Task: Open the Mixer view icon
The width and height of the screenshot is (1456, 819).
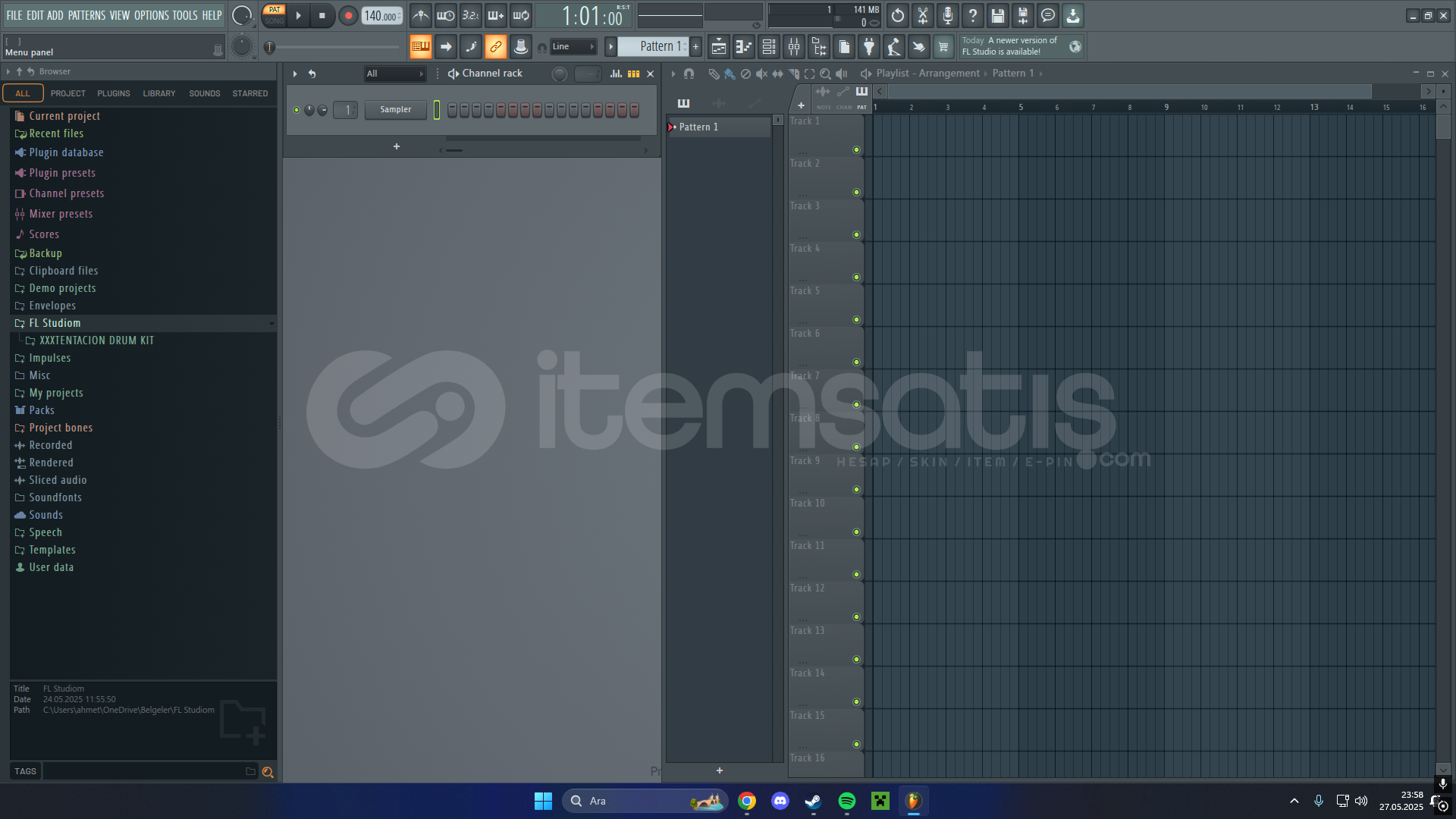Action: click(794, 47)
